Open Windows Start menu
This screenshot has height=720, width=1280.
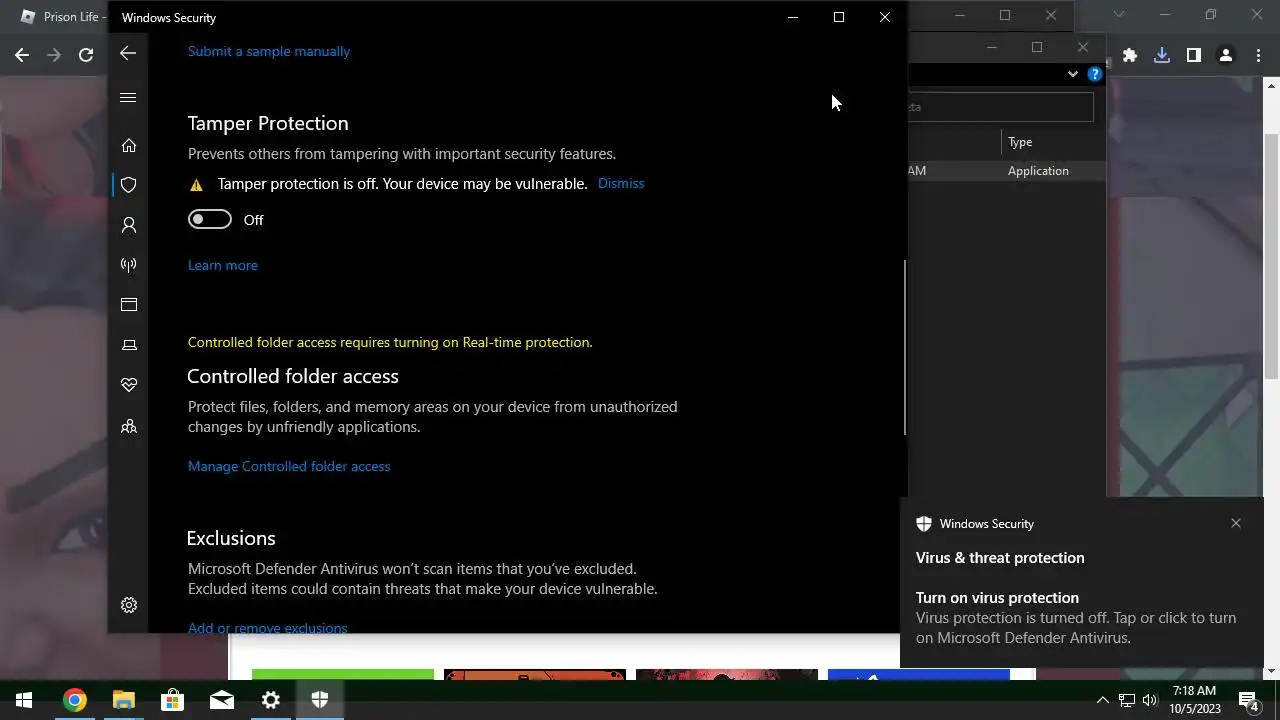coord(24,700)
